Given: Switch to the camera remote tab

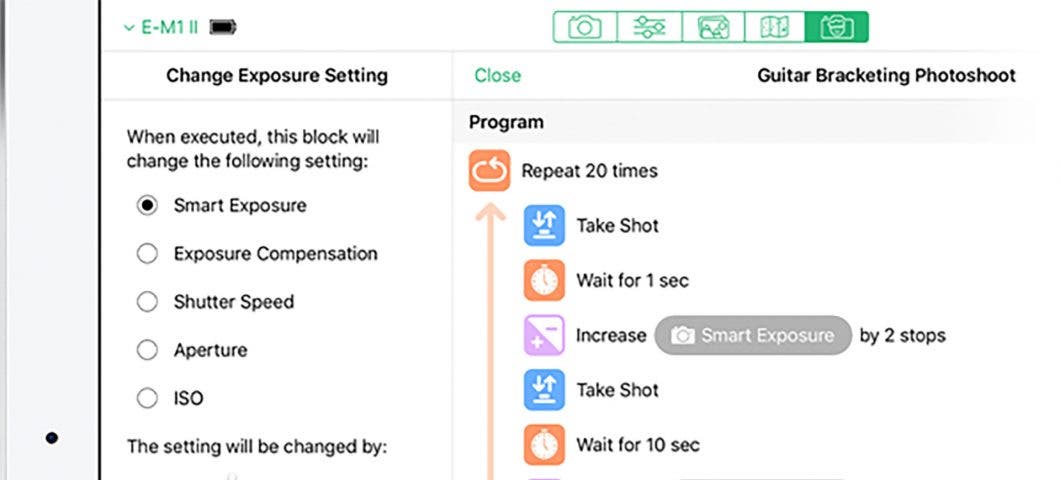Looking at the screenshot, I should pyautogui.click(x=585, y=28).
